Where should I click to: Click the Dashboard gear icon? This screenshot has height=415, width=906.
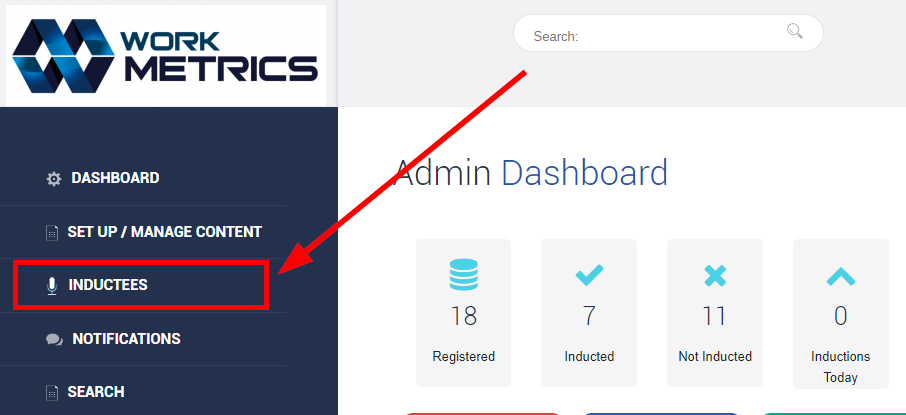pyautogui.click(x=53, y=179)
